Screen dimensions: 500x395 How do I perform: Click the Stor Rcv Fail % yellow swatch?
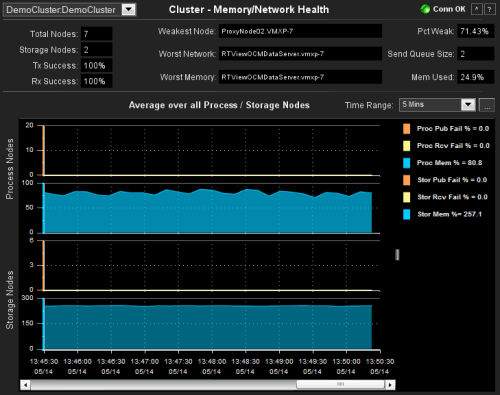pyautogui.click(x=406, y=197)
